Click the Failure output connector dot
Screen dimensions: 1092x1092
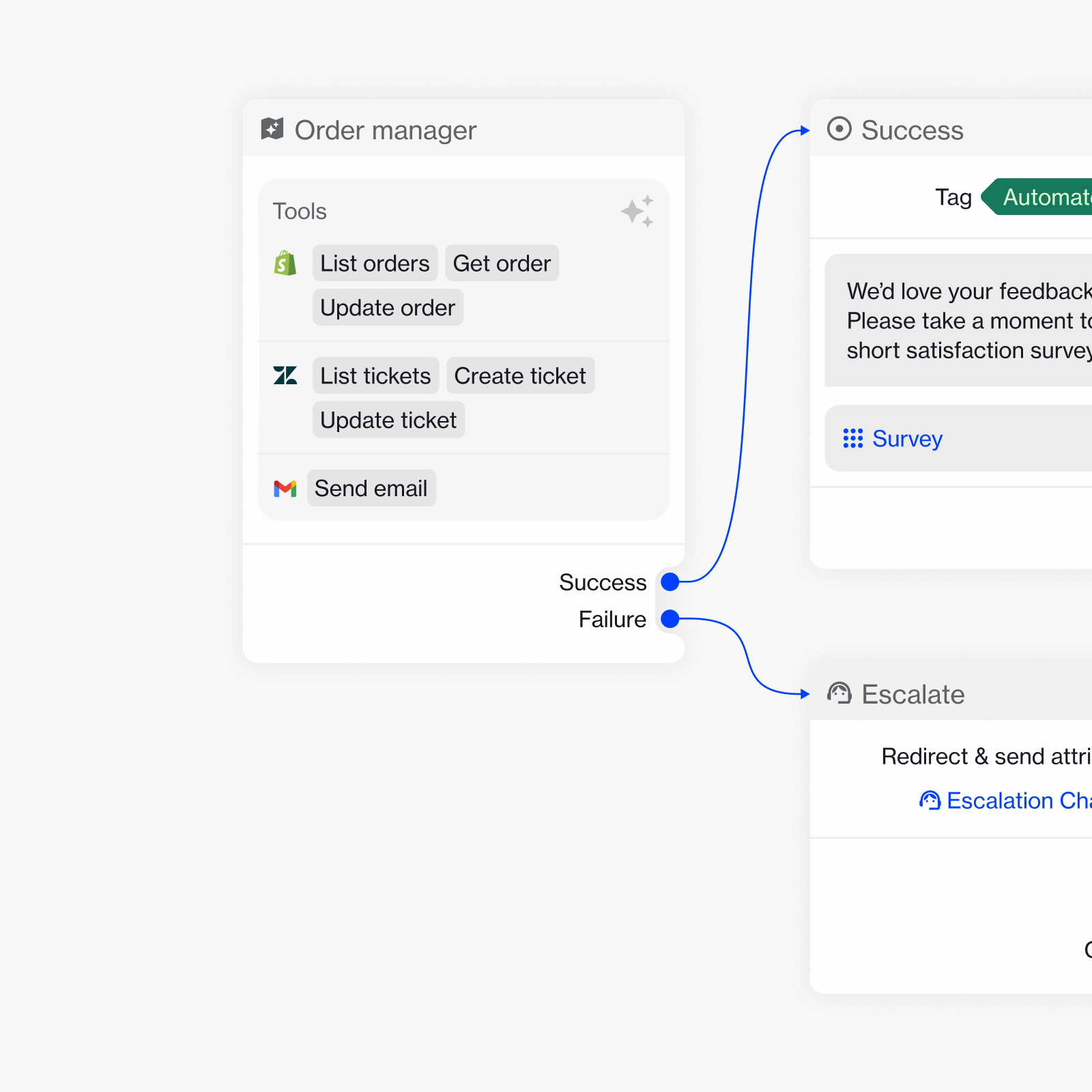click(x=670, y=619)
